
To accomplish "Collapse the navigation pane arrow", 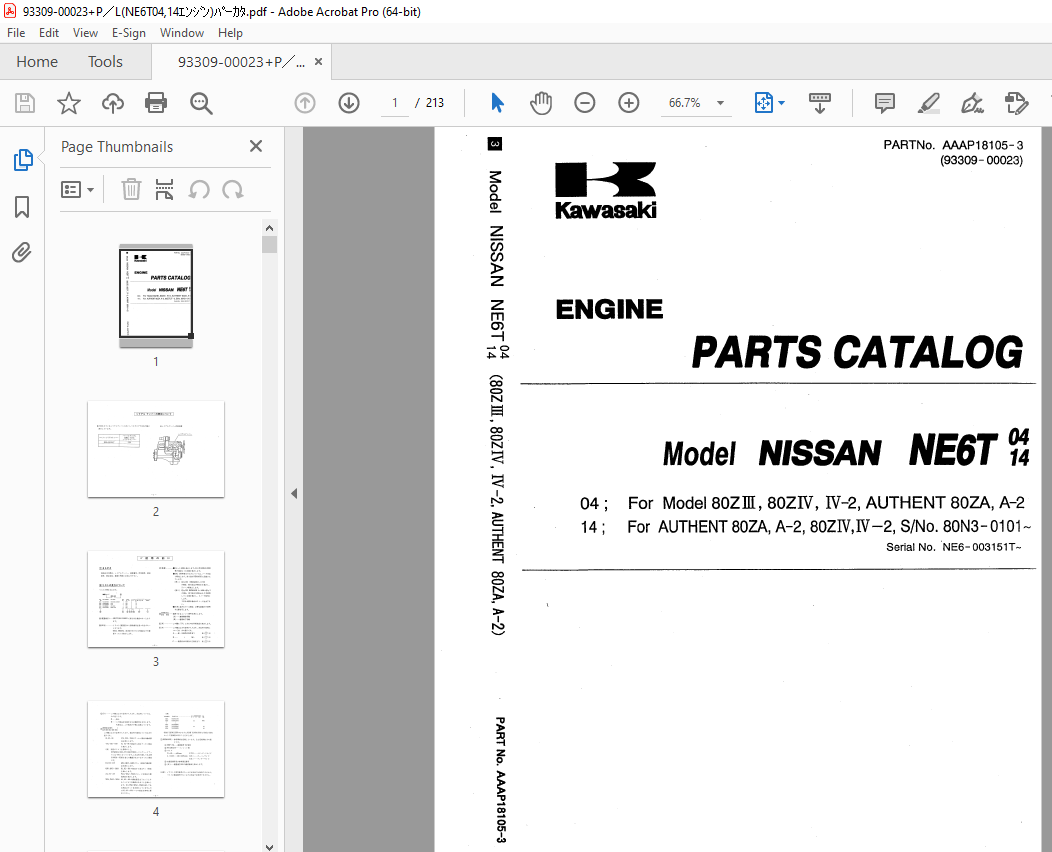I will pyautogui.click(x=294, y=493).
